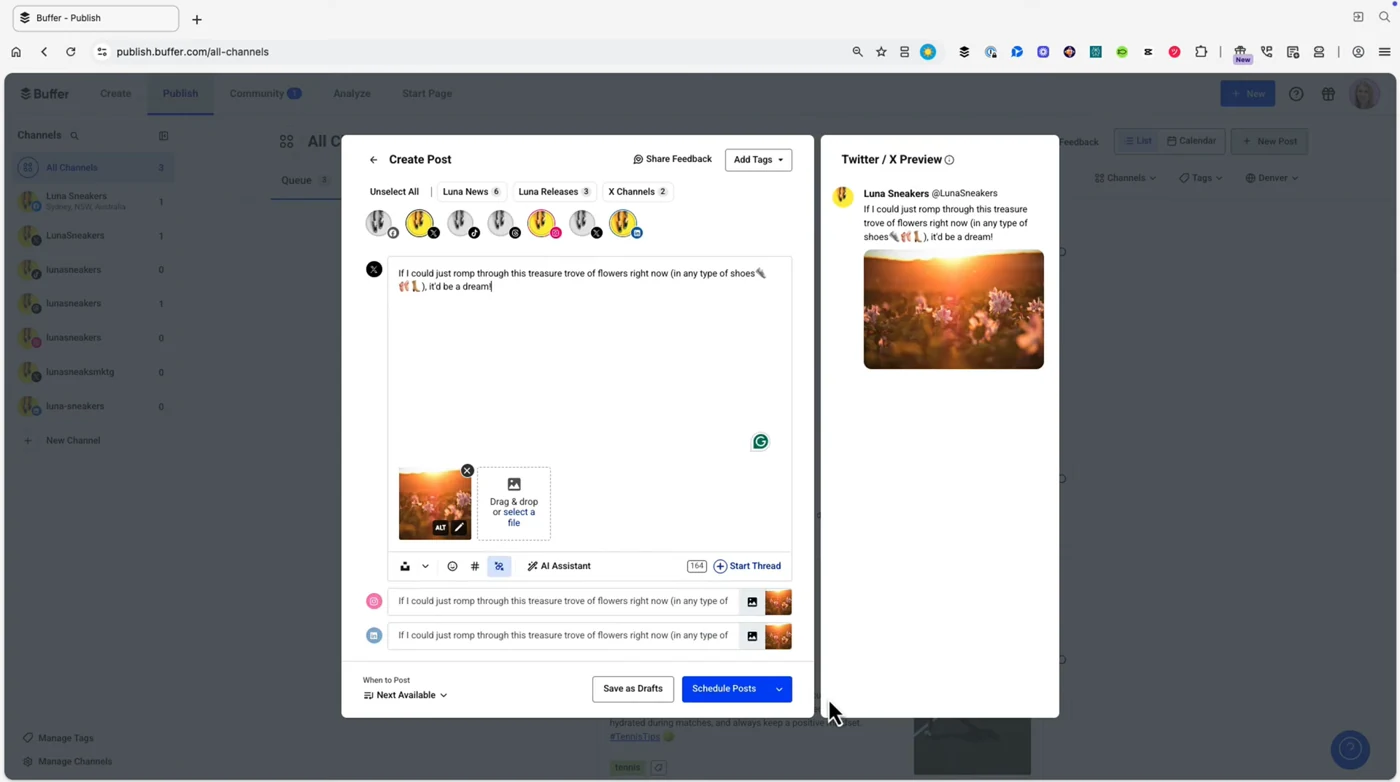Add ALT text to attached image
The image size is (1400, 782).
(440, 528)
